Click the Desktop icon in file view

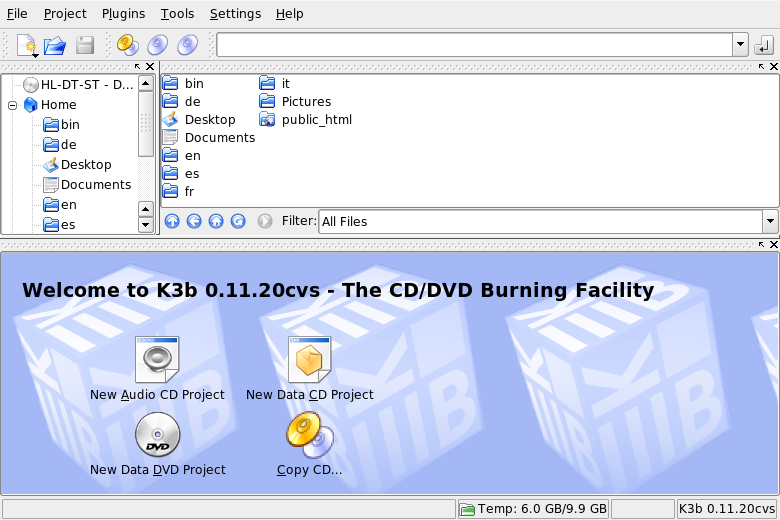(171, 119)
